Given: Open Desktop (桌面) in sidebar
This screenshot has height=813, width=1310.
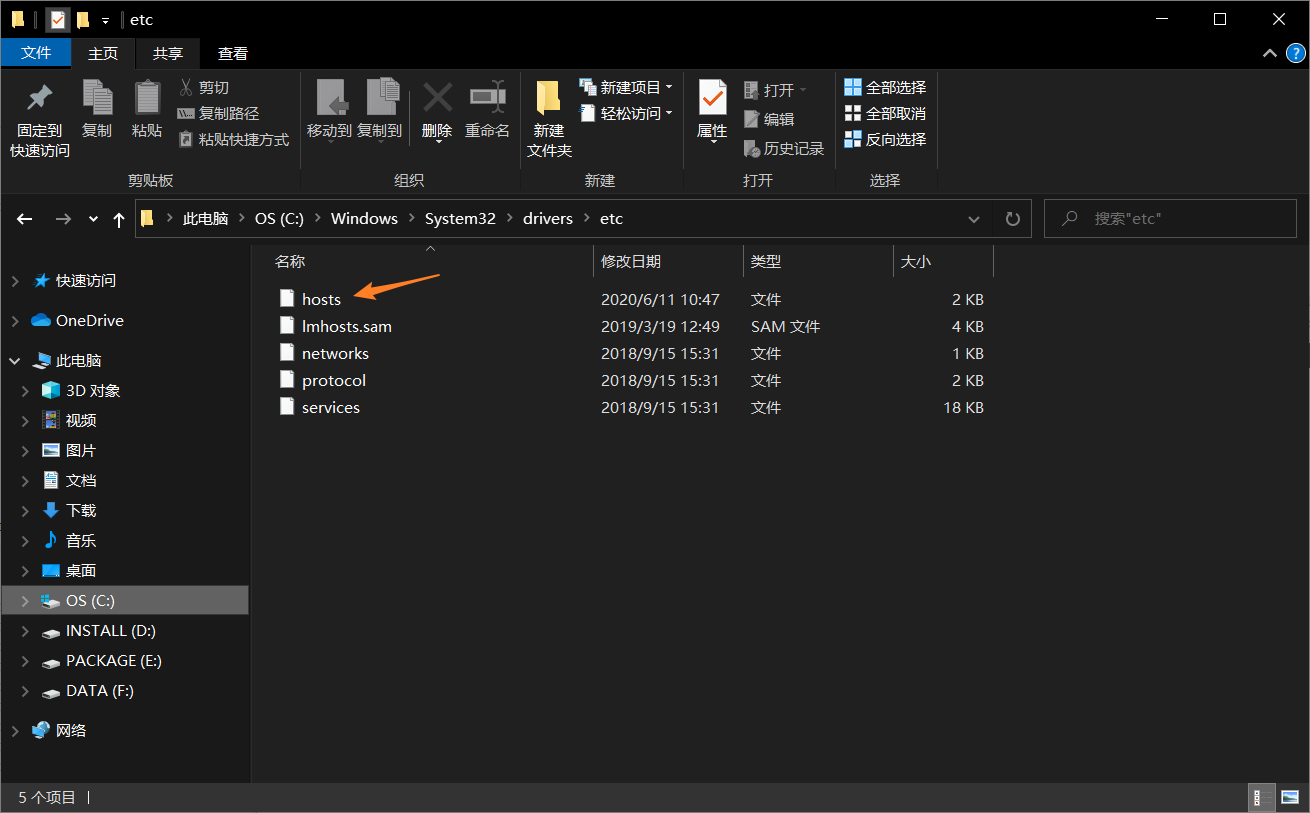Looking at the screenshot, I should point(81,571).
